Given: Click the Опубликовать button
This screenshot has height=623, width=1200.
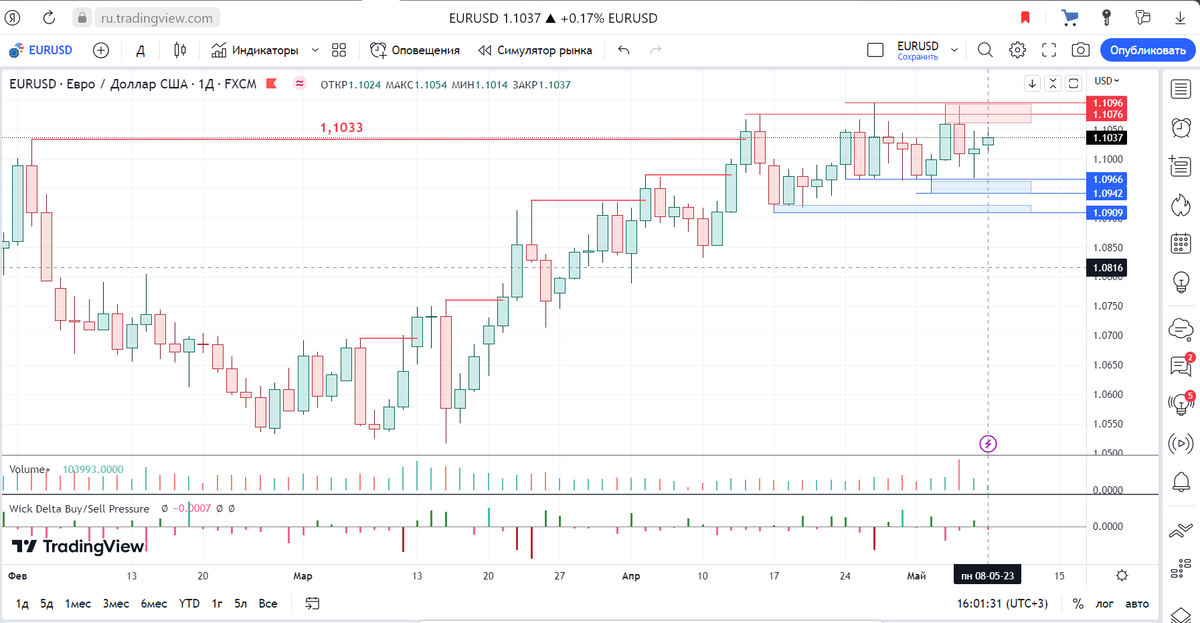Looking at the screenshot, I should point(1147,49).
